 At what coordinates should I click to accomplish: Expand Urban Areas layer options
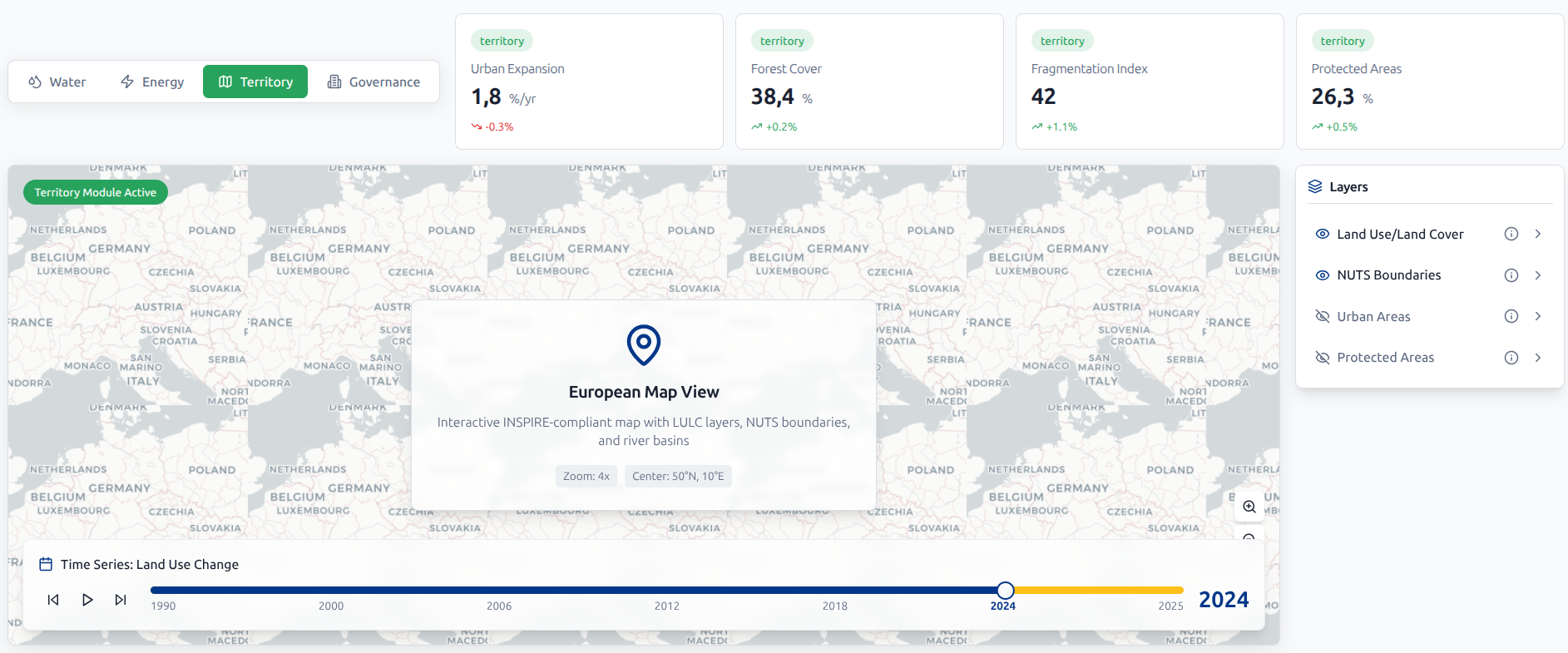1538,316
